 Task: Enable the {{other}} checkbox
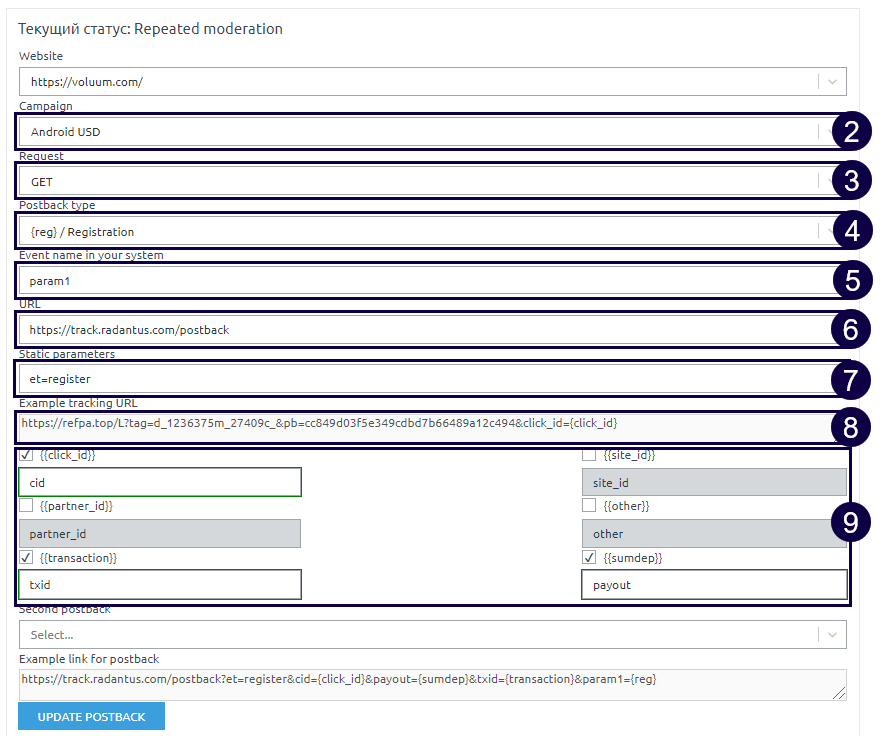pyautogui.click(x=589, y=506)
